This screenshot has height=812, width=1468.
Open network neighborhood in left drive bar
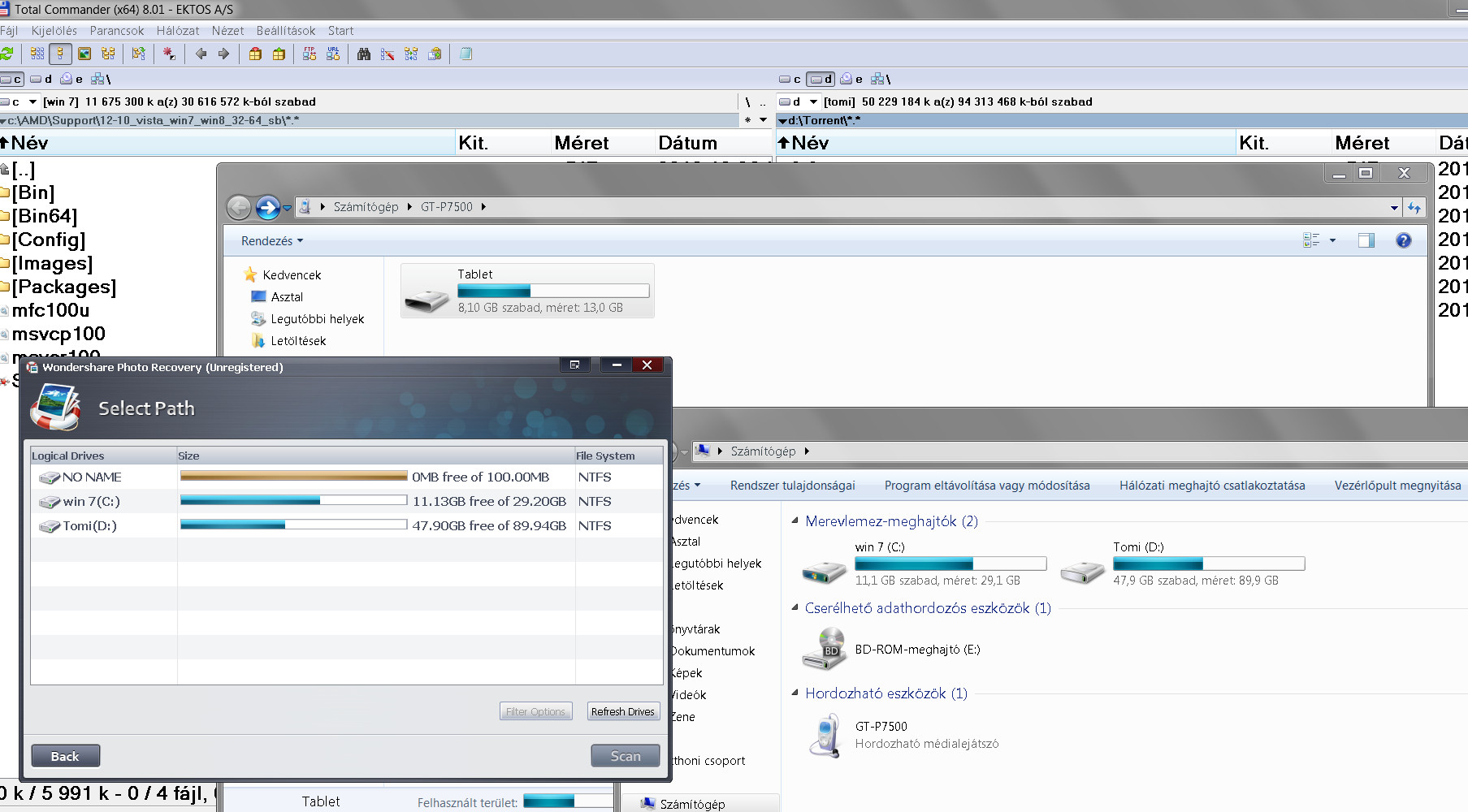(101, 79)
